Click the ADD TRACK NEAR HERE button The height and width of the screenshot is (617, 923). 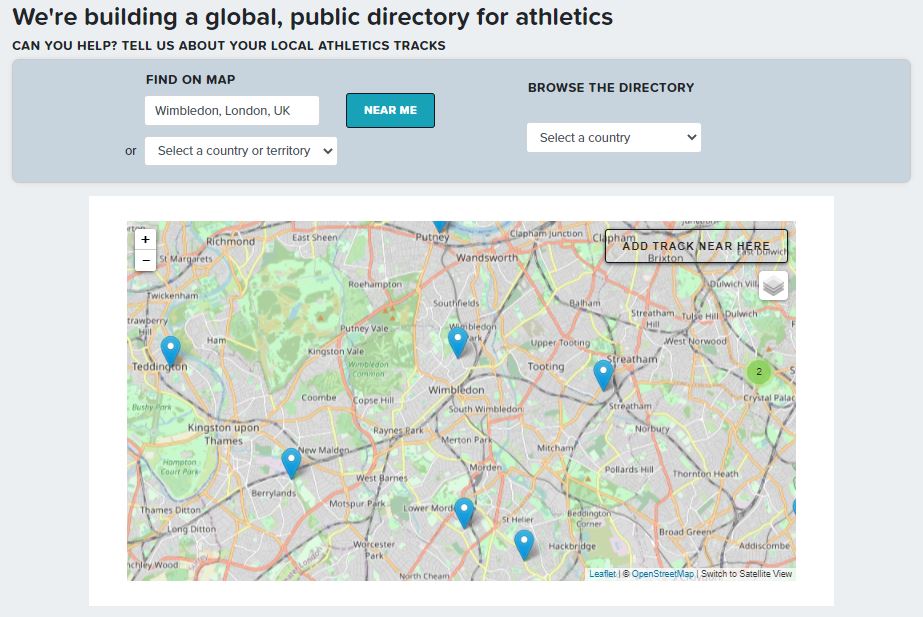[x=696, y=246]
